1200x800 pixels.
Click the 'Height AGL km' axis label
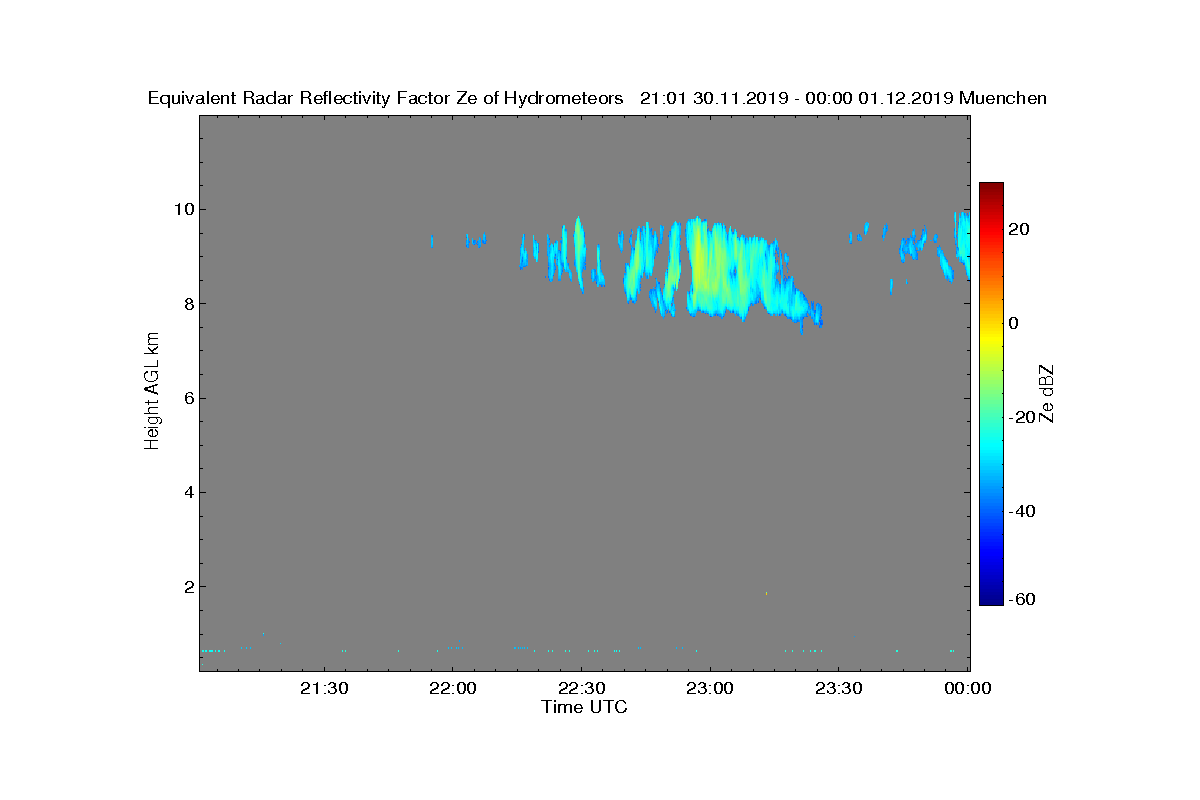[152, 392]
